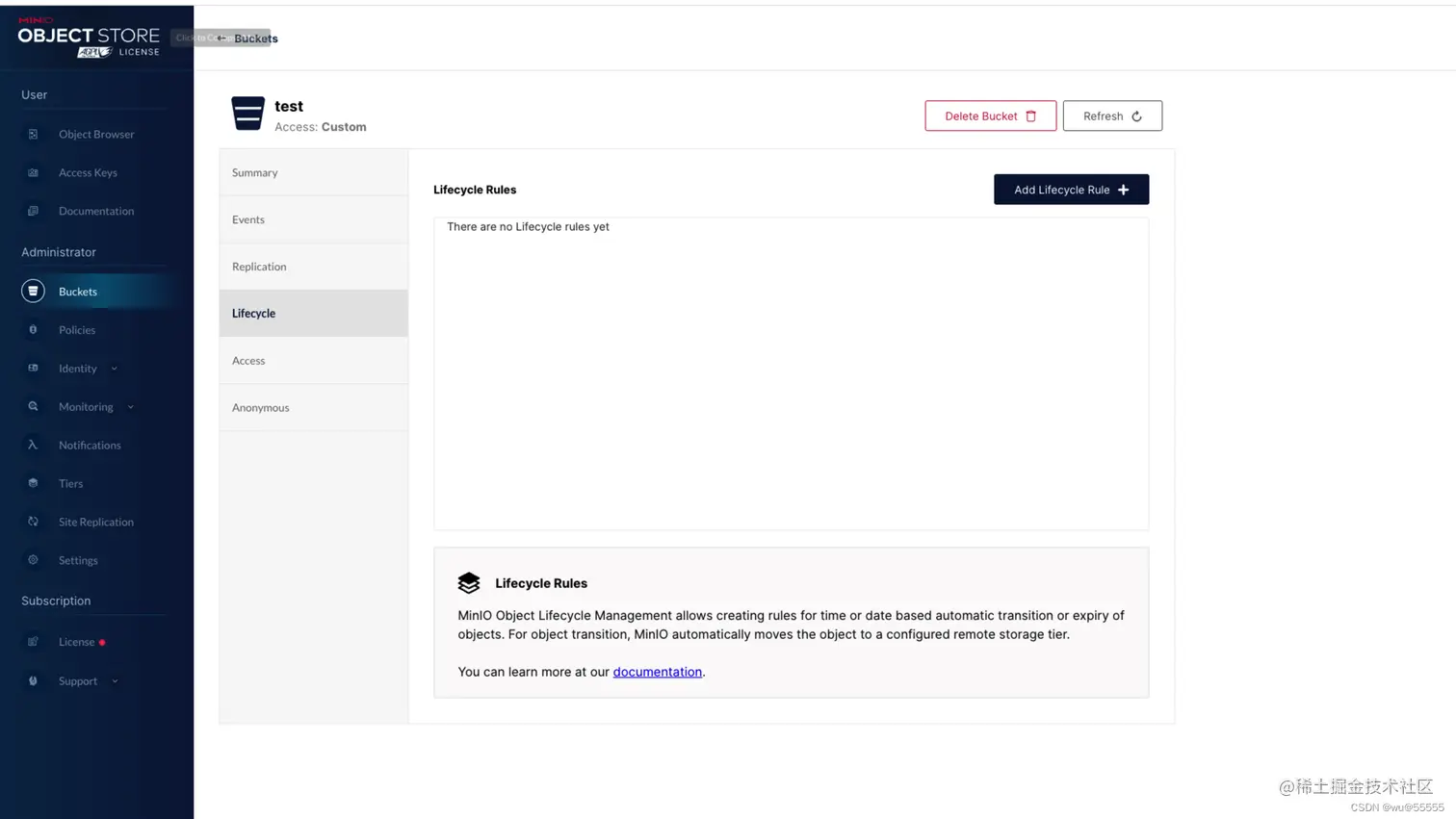
Task: Click the Policies sidebar icon
Action: 33,329
